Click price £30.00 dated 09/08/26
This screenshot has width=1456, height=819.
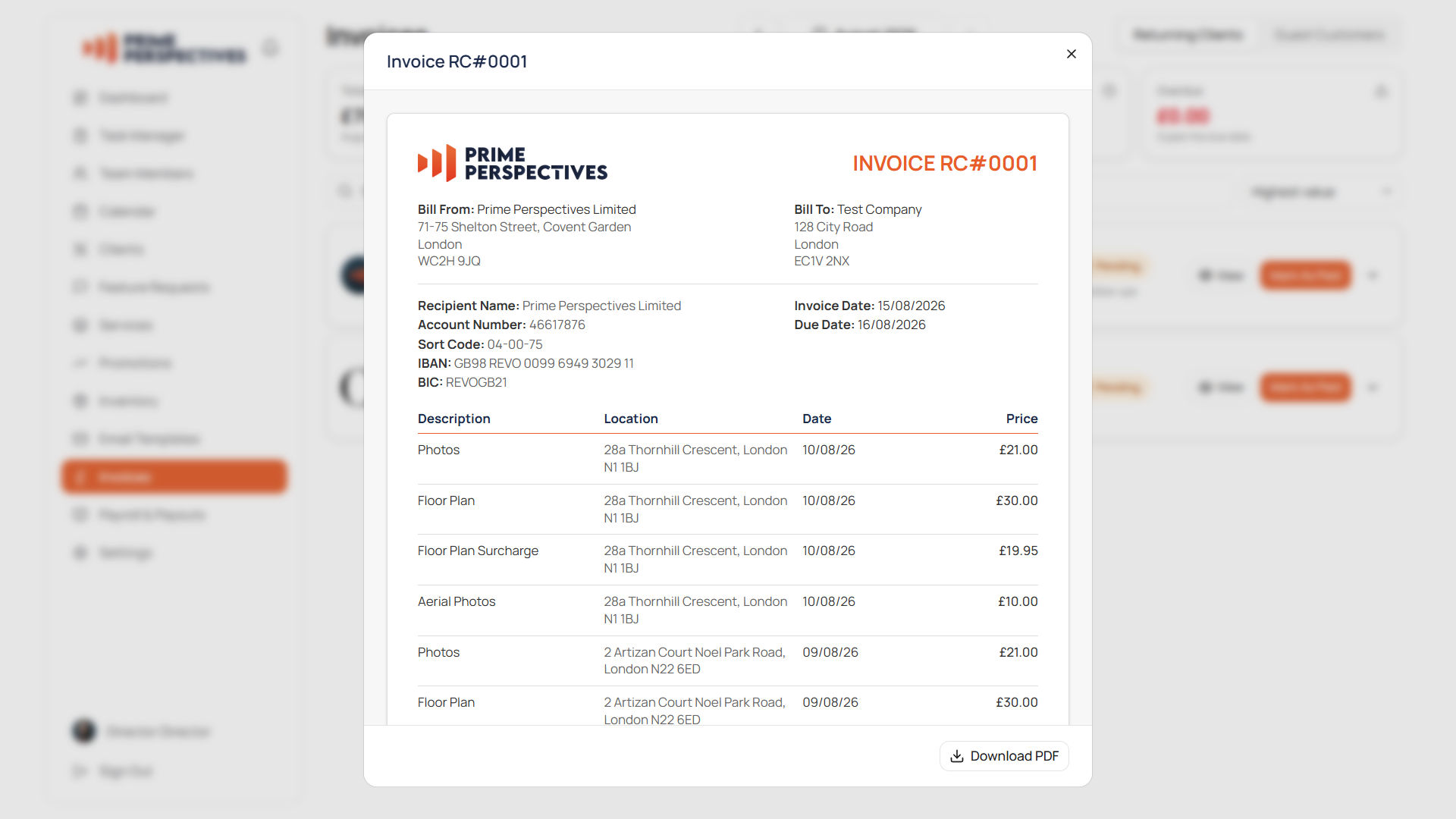pos(1017,702)
